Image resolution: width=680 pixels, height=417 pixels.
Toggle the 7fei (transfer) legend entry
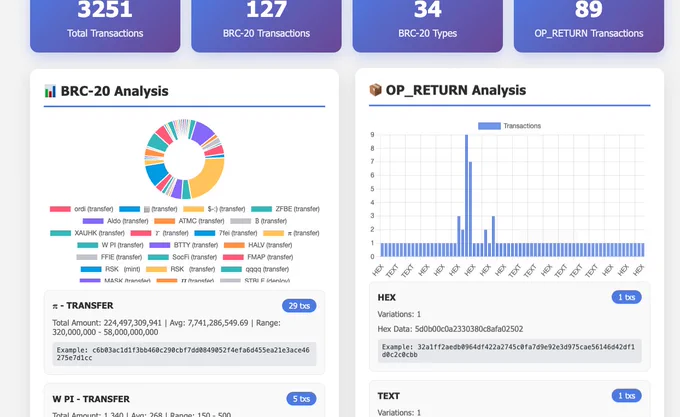pyautogui.click(x=226, y=233)
